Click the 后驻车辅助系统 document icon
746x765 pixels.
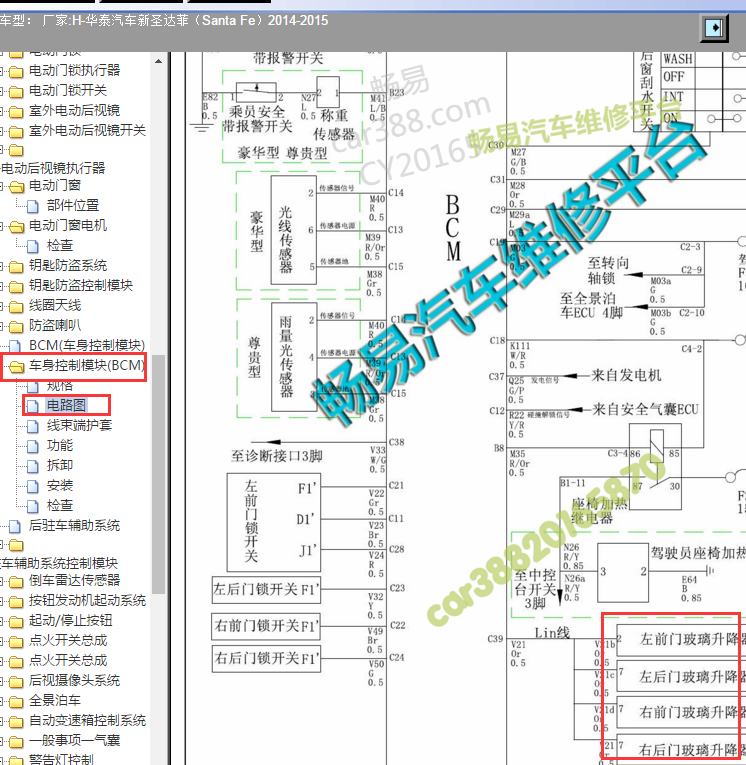click(15, 526)
